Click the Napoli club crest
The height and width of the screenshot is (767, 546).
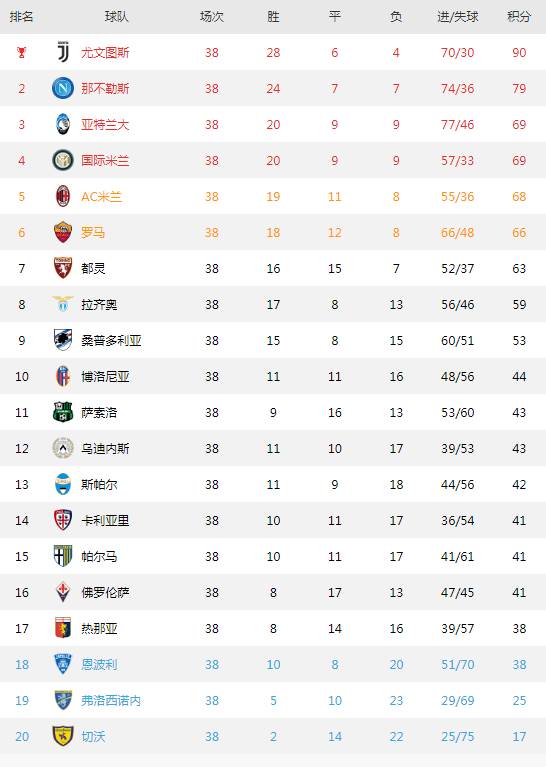point(63,89)
